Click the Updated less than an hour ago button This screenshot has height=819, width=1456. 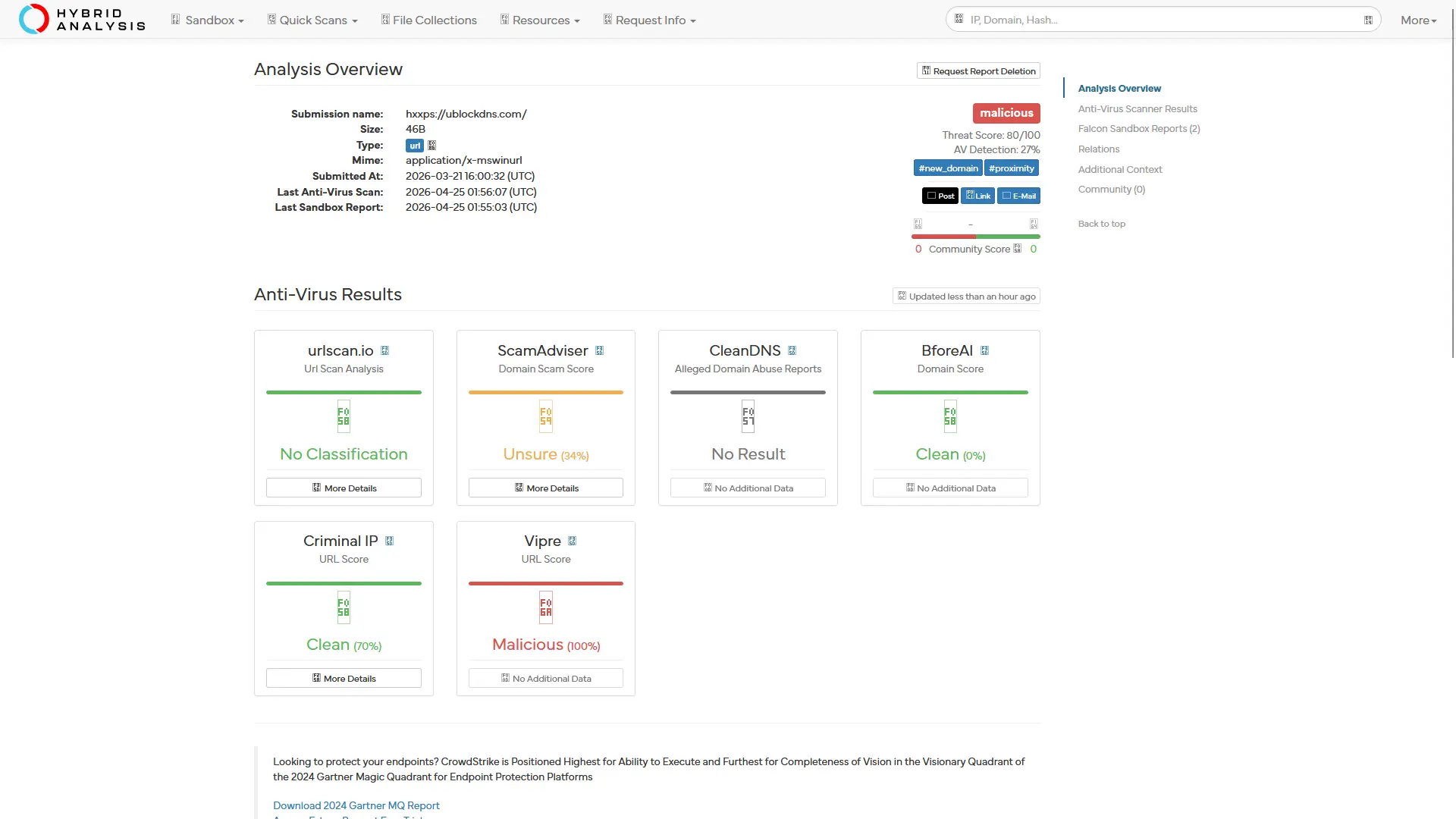click(x=966, y=297)
